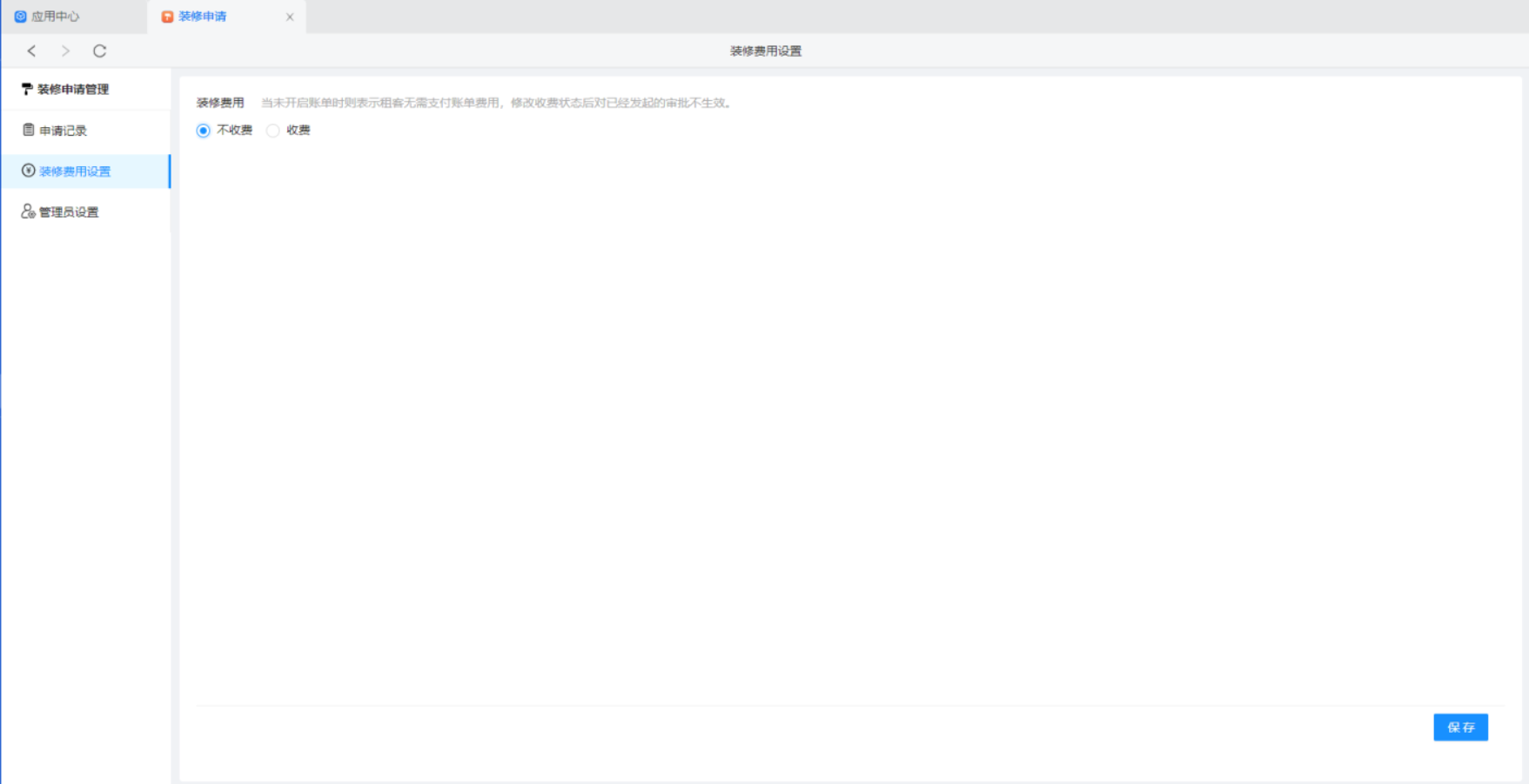Screen dimensions: 1529x784
Task: Click the user icon beside 管理员设置
Action: (x=29, y=211)
